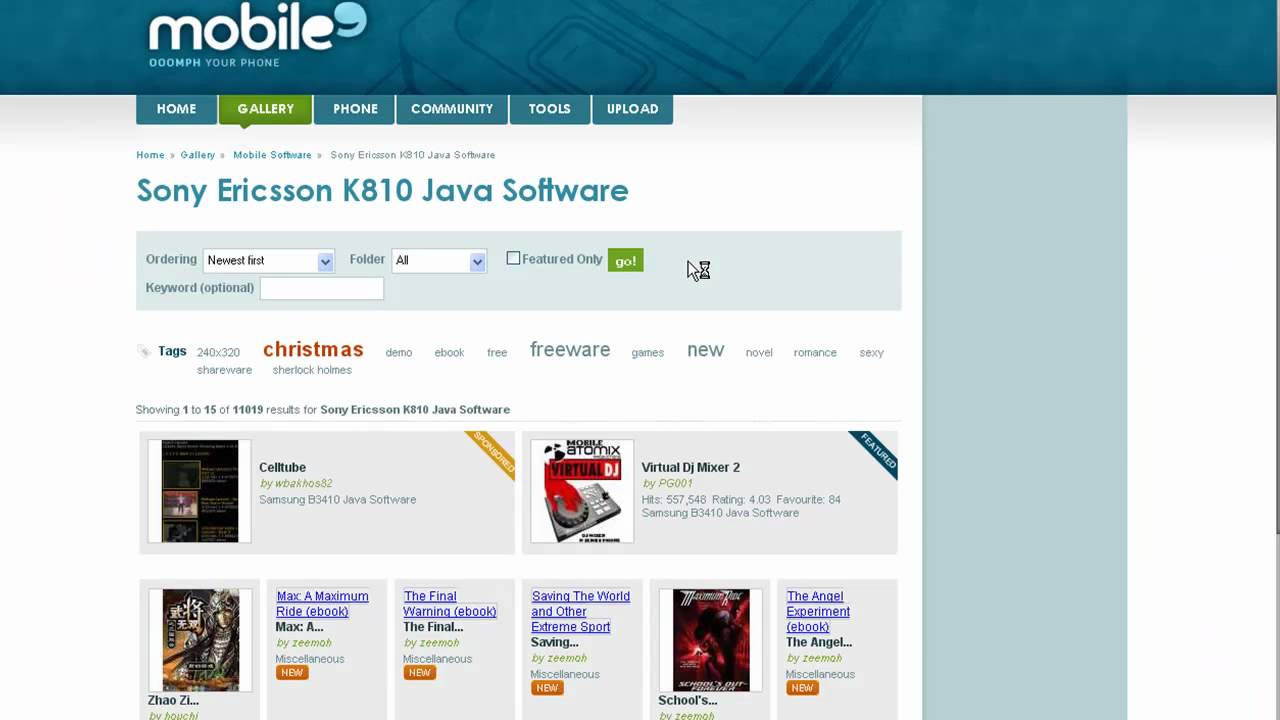Open the GALLERY nav tab
Viewport: 1280px width, 720px height.
click(x=265, y=109)
